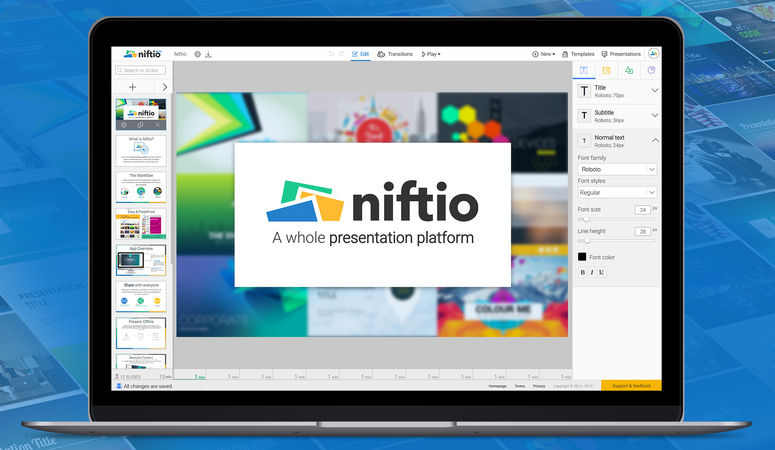Screen dimensions: 775x450
Task: Switch to the text styles panel tab
Action: coord(584,70)
